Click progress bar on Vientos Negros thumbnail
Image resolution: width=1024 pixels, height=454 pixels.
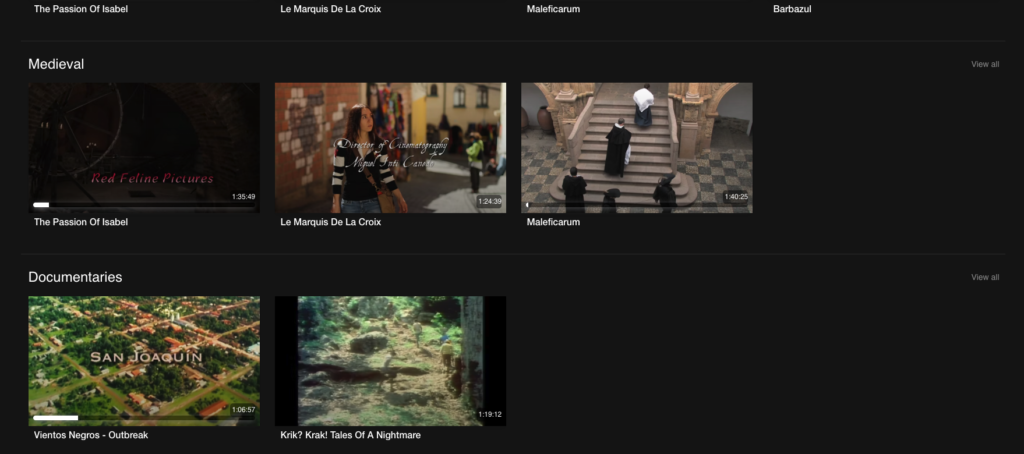(x=144, y=418)
